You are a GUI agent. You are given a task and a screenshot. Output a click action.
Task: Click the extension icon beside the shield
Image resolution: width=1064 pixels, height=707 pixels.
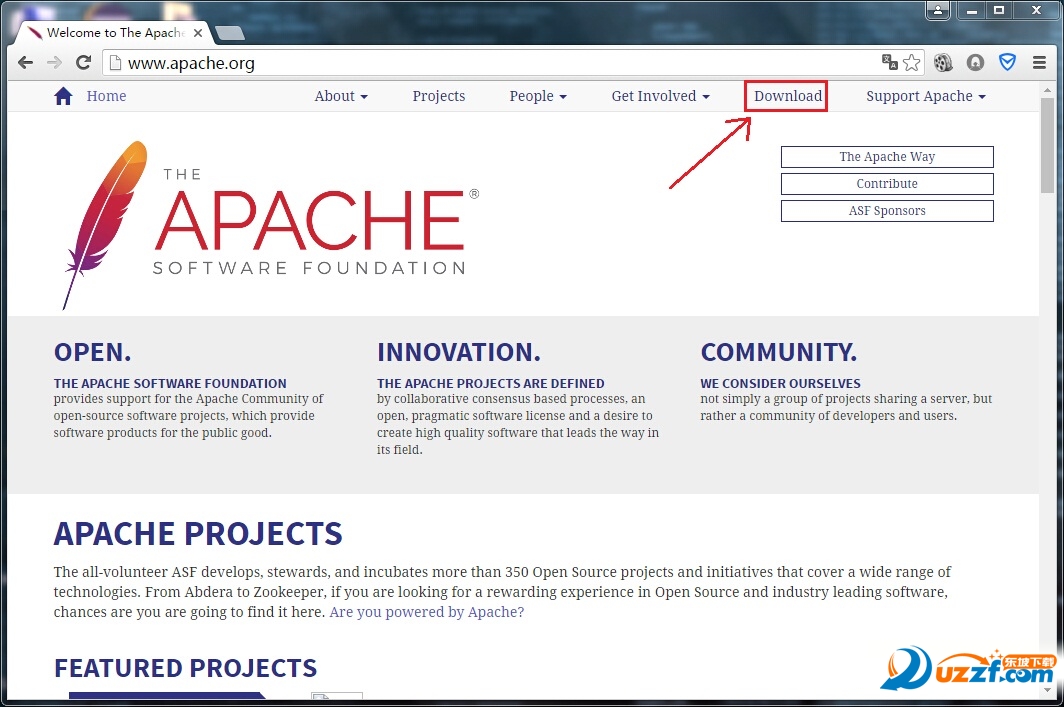tap(975, 62)
